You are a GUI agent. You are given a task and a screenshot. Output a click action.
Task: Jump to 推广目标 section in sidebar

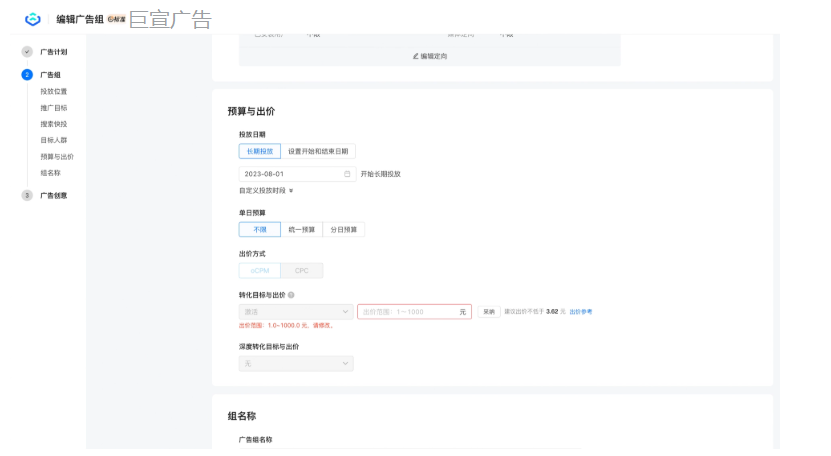(x=54, y=108)
